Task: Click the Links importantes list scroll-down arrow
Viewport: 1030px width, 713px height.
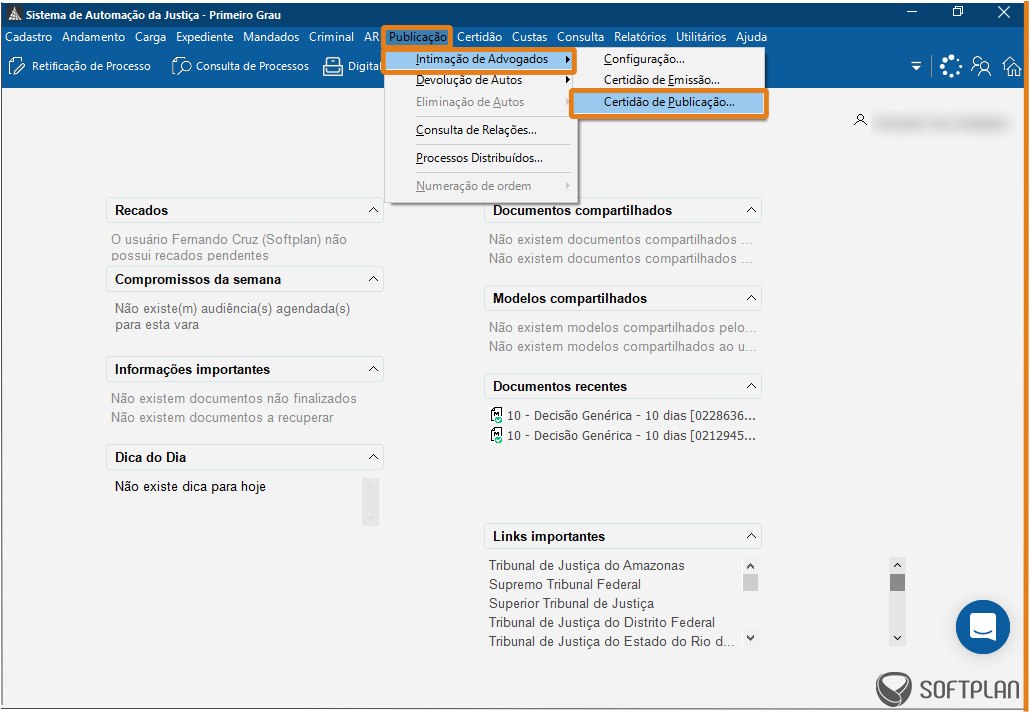Action: (x=751, y=637)
